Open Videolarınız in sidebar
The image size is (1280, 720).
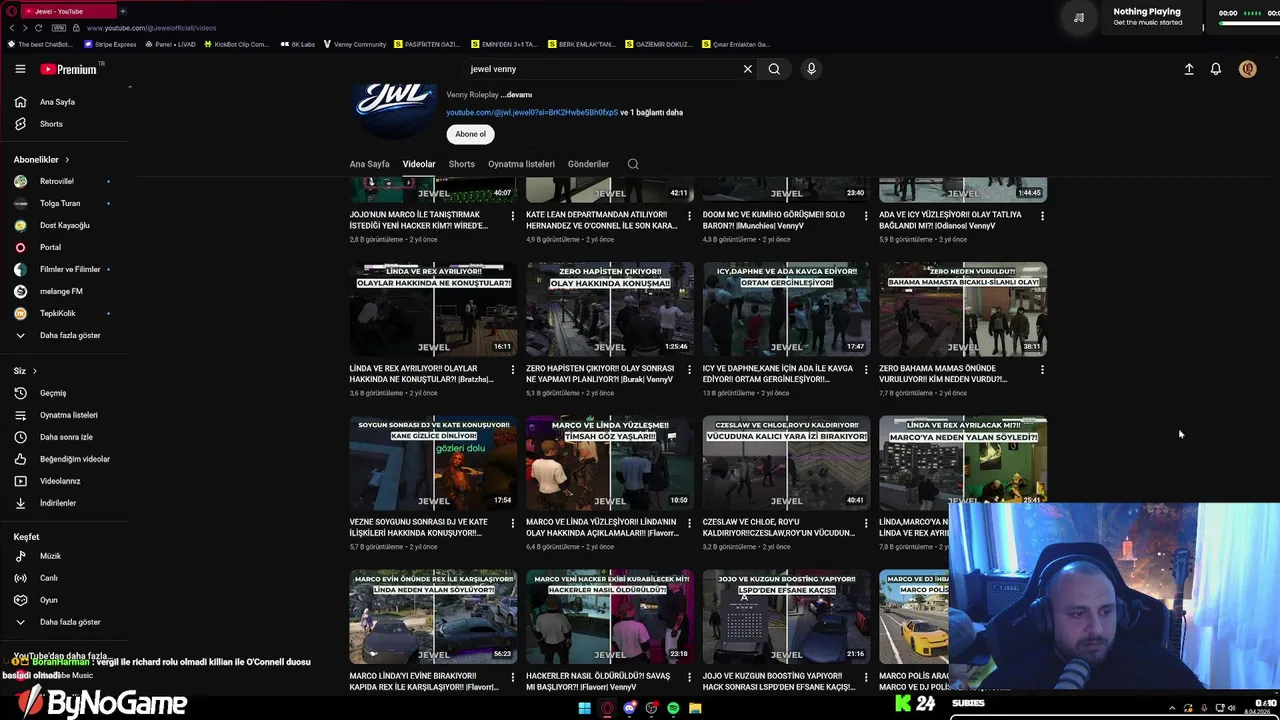[x=66, y=481]
